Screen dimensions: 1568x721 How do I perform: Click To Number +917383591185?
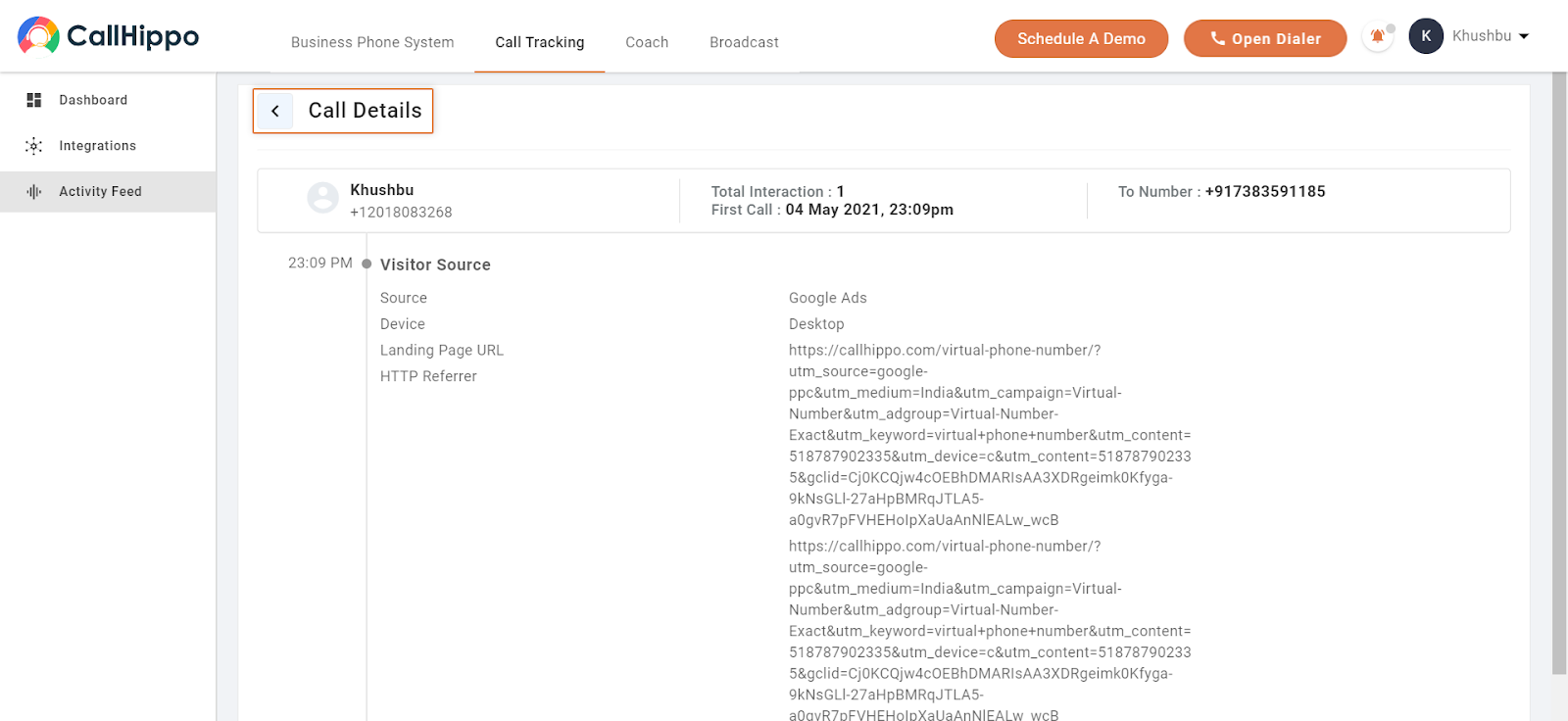pyautogui.click(x=1221, y=192)
